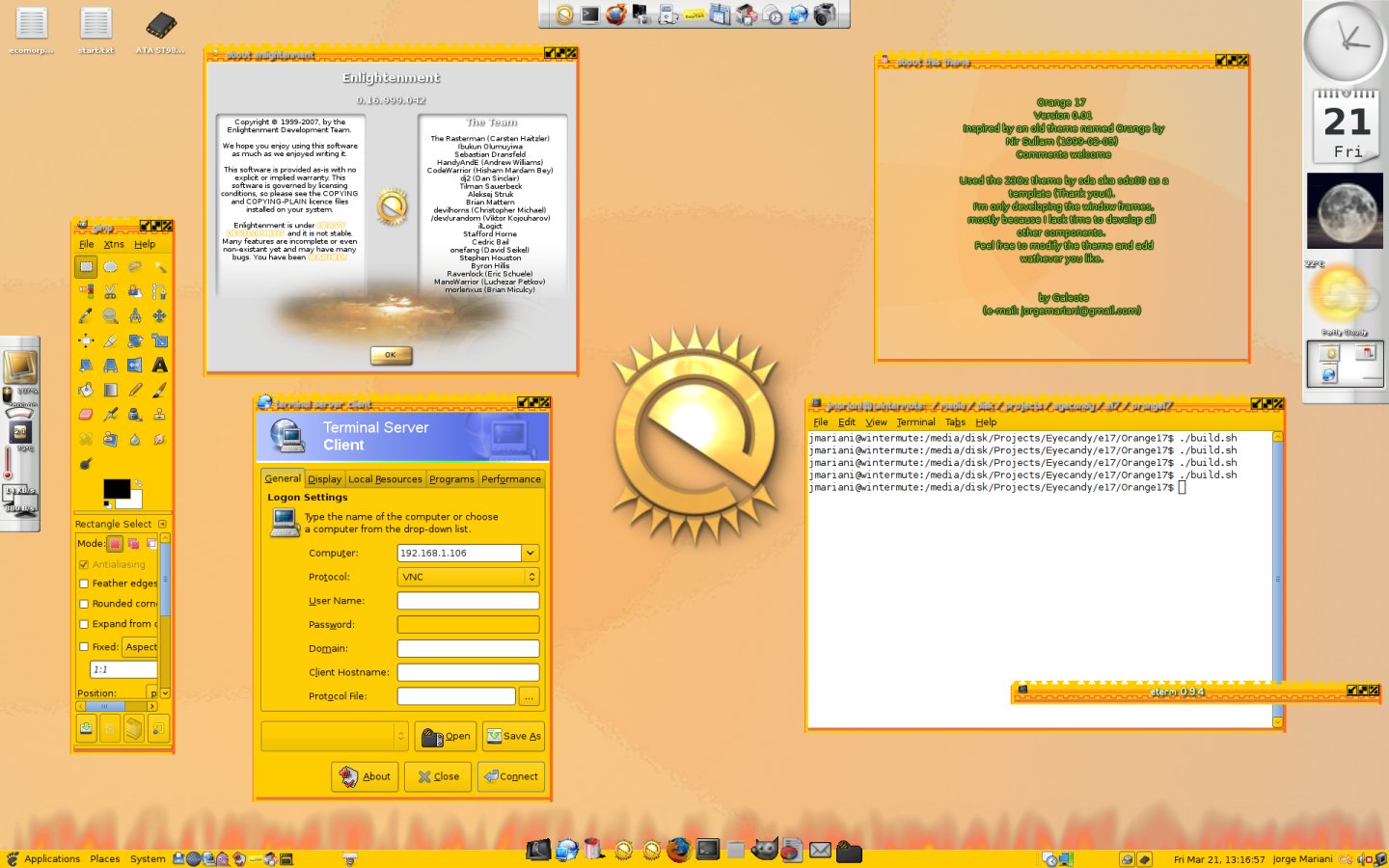Click the black foreground color swatch

[117, 489]
